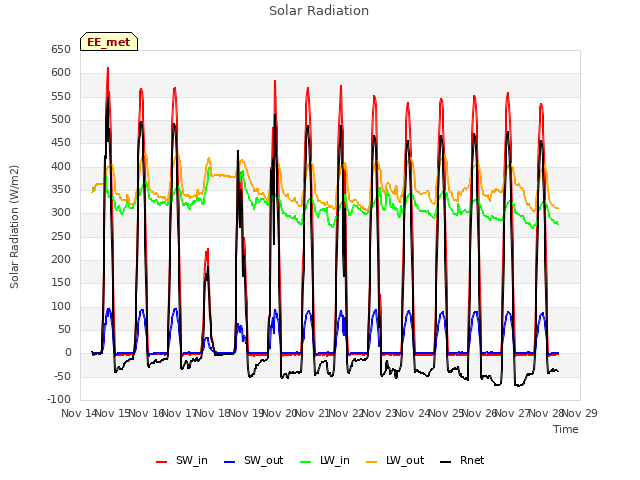
Task: Toggle the LW_out legend entry
Action: tap(395, 460)
